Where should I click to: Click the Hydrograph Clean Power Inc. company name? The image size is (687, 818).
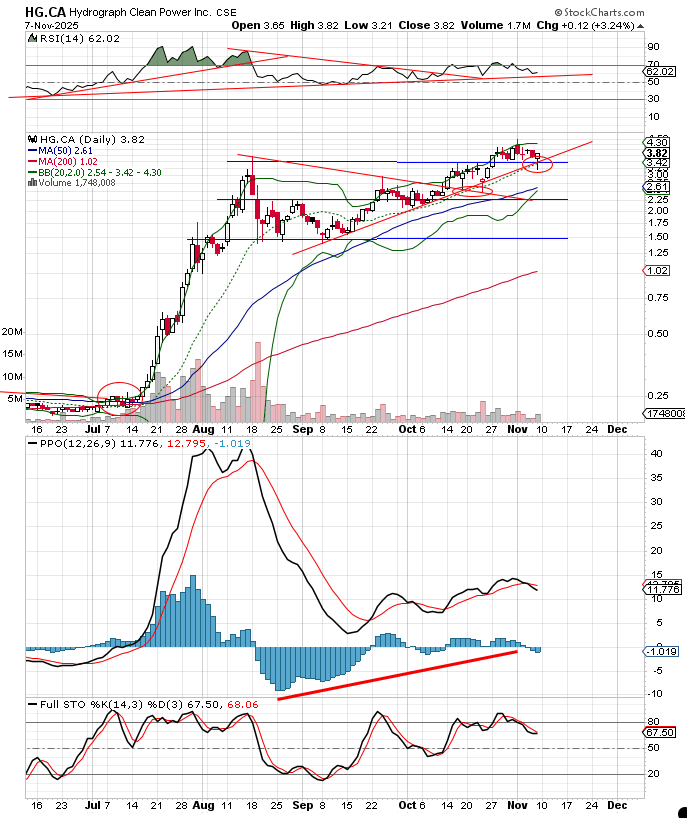140,12
